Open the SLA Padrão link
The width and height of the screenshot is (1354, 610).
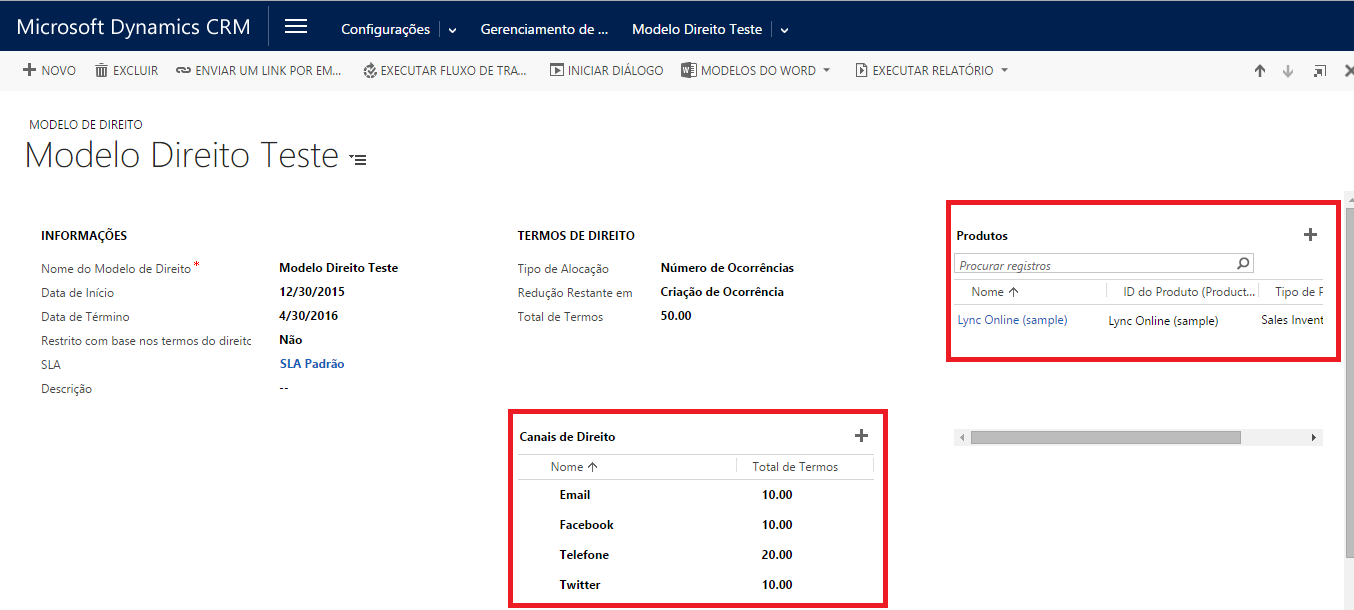tap(312, 364)
